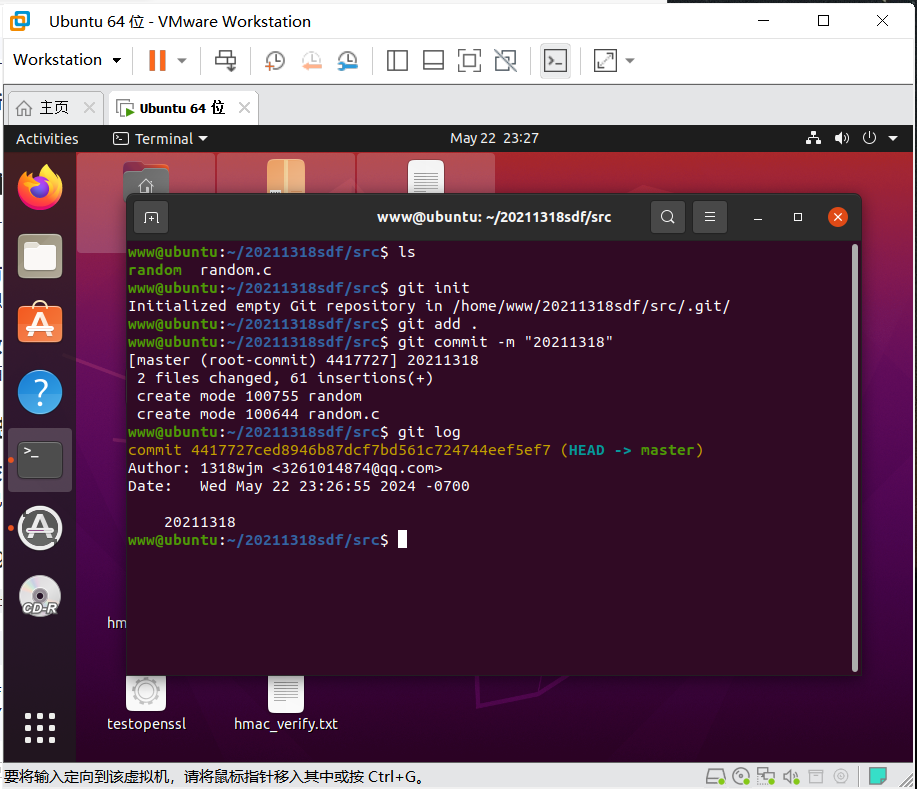Click the CD/DVD device icon in status bar

click(x=741, y=777)
